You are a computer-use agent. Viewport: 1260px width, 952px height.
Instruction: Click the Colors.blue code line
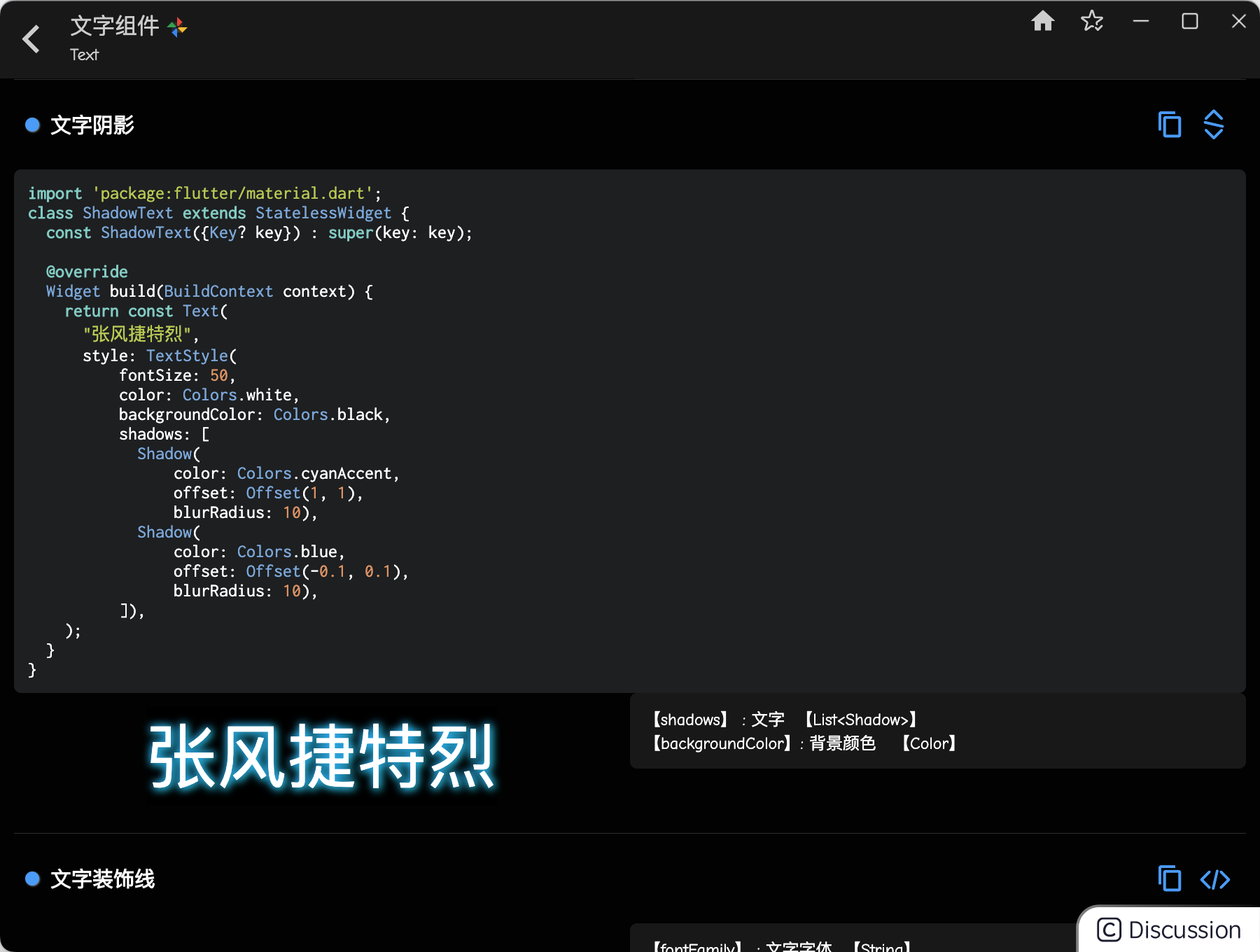tap(259, 552)
